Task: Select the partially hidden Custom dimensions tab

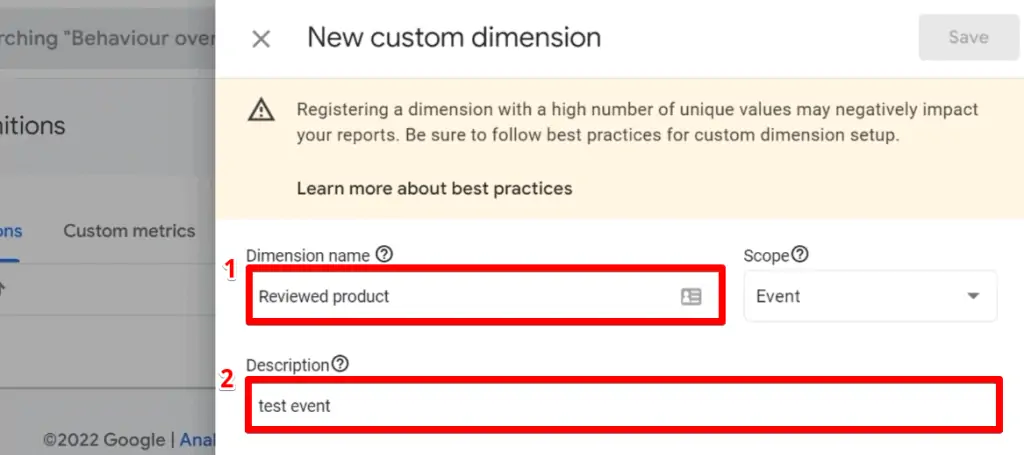Action: [11, 231]
